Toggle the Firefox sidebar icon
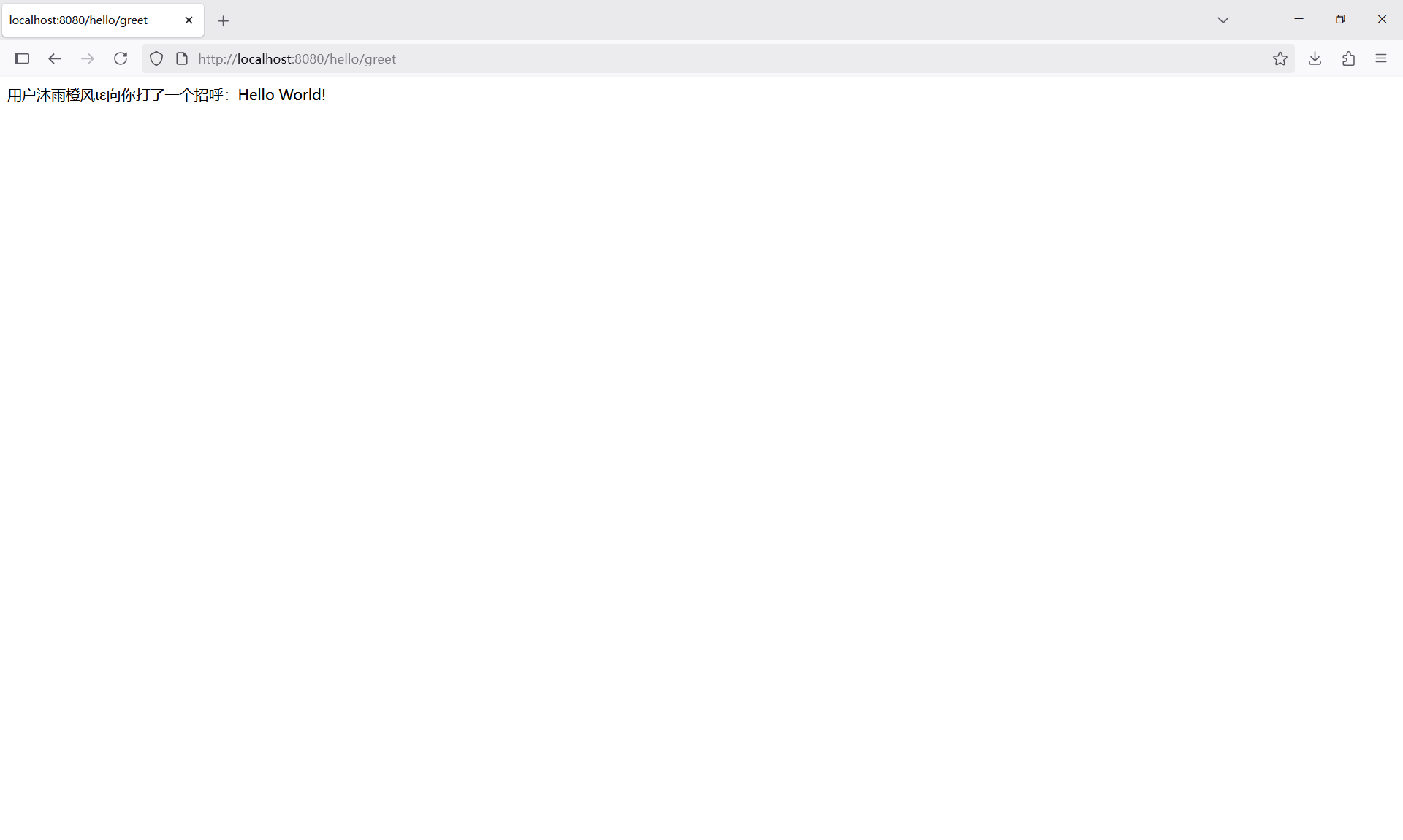 (22, 58)
